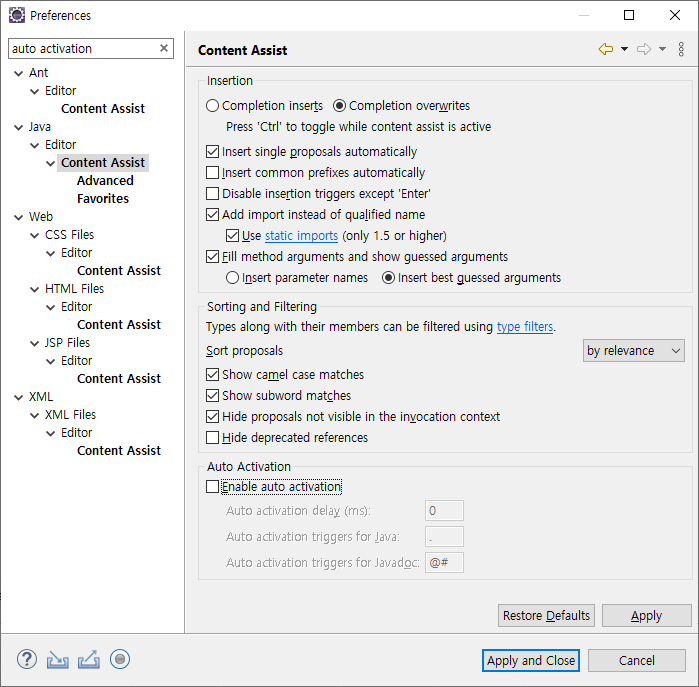Select Content Assist under HTML Files Editor

coord(119,325)
